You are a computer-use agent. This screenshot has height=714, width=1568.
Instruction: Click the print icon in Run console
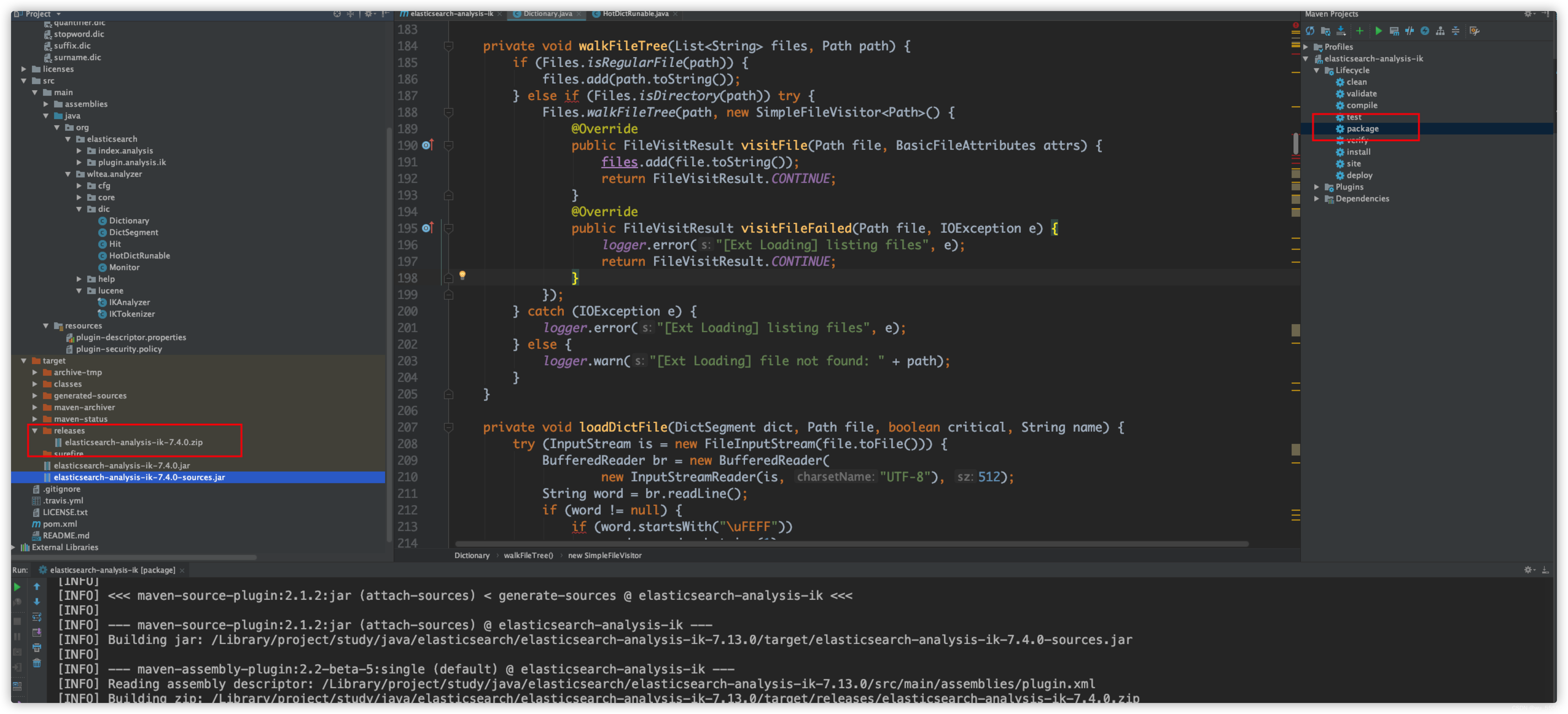click(x=37, y=648)
